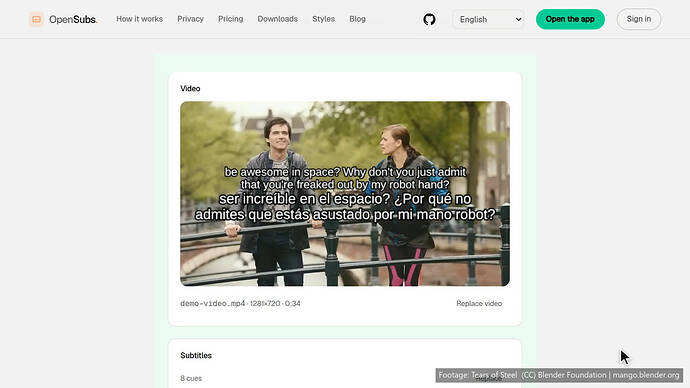The width and height of the screenshot is (690, 388).
Task: Open the How it works page
Action: (139, 19)
